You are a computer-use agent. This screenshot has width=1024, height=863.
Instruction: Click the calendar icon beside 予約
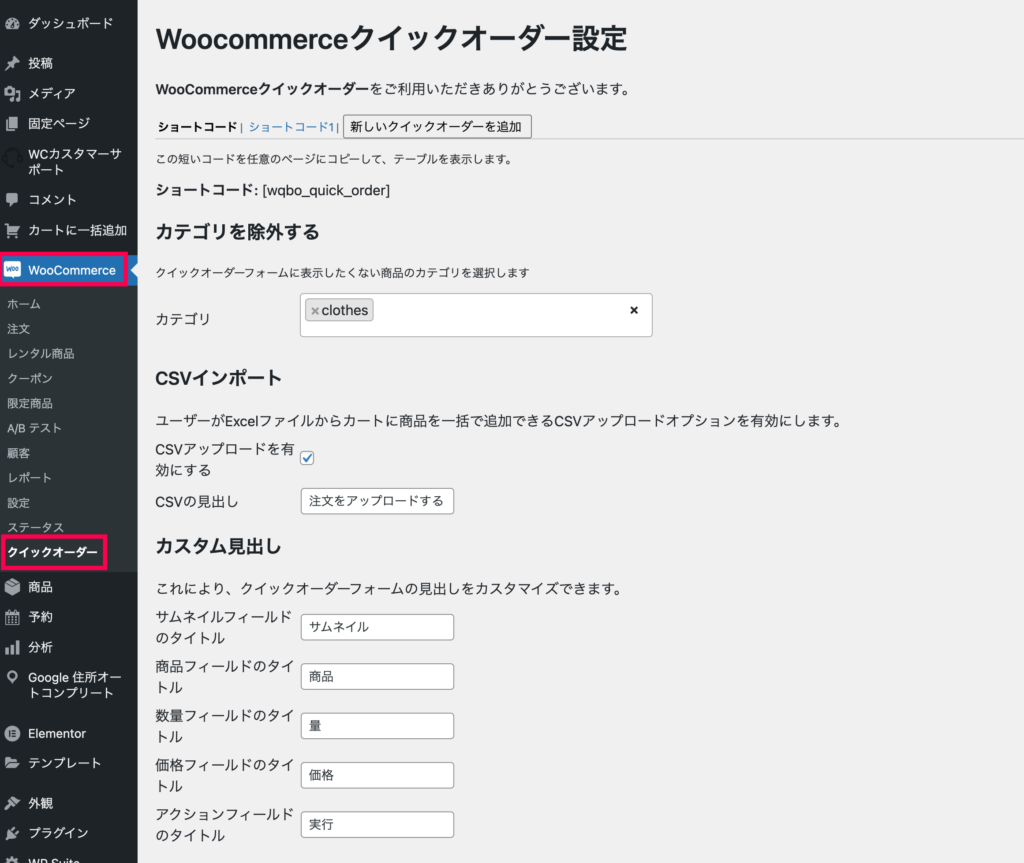pyautogui.click(x=12, y=617)
